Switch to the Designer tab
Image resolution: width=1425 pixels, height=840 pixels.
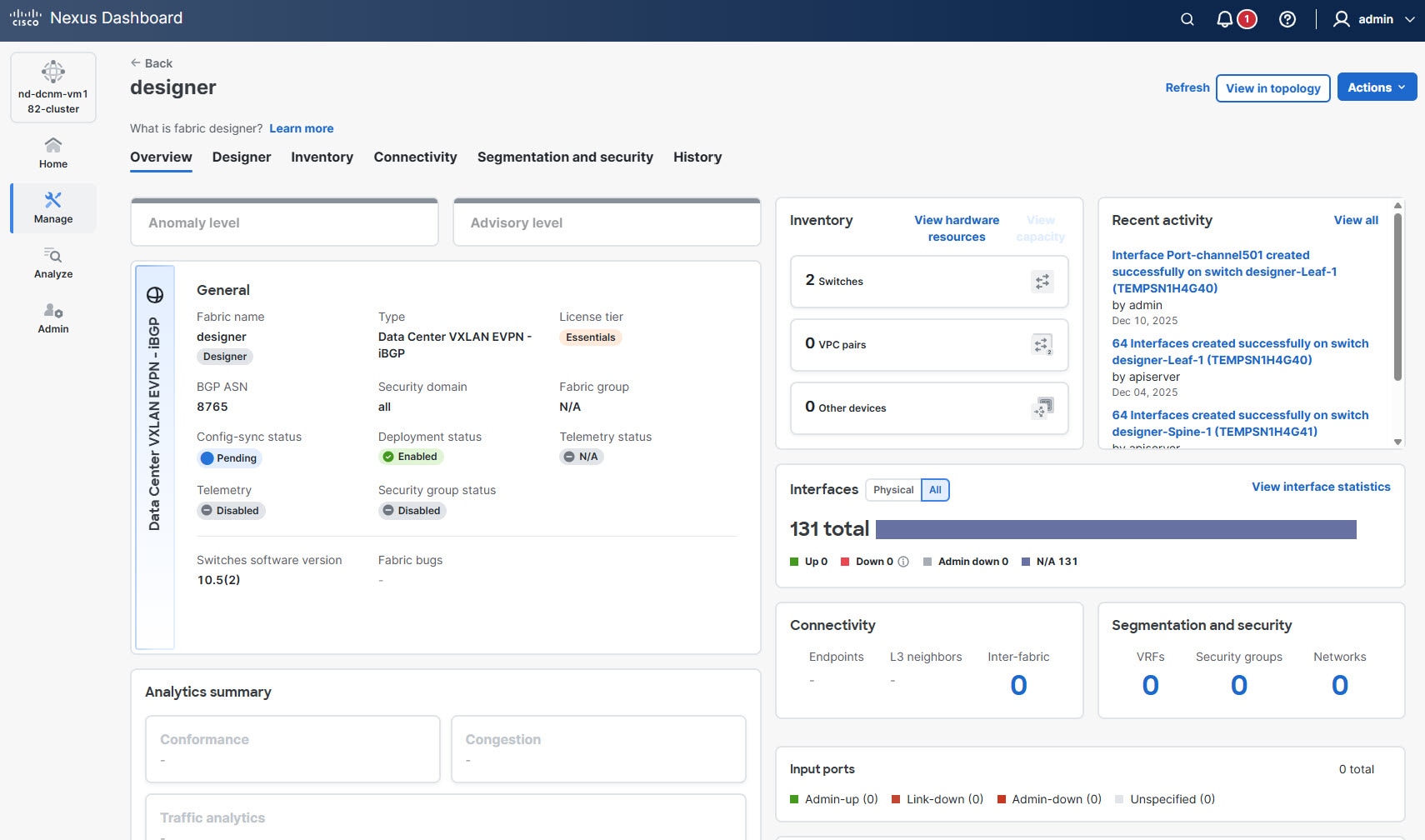click(x=242, y=157)
